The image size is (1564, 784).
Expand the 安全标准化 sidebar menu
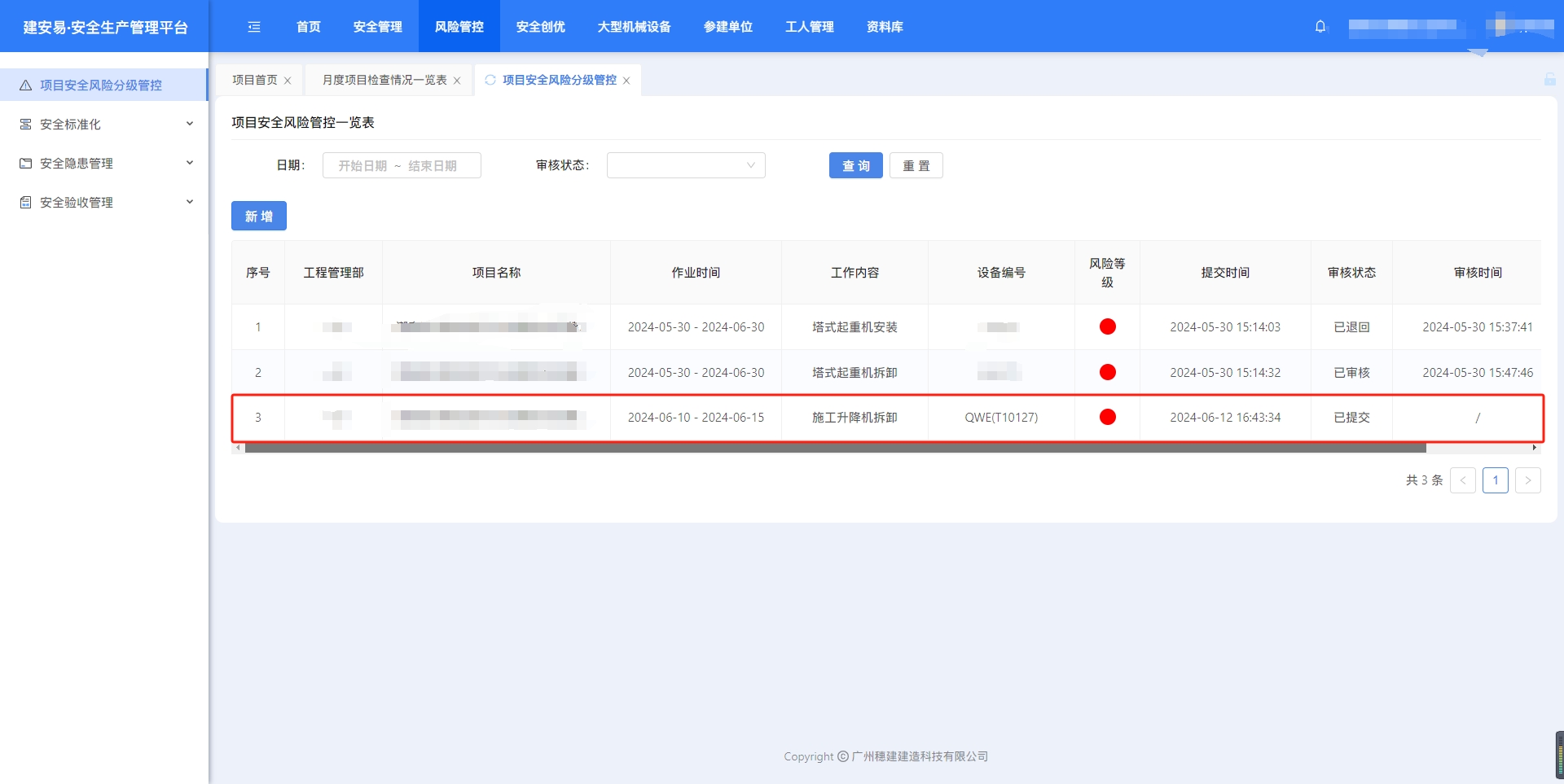[x=189, y=124]
